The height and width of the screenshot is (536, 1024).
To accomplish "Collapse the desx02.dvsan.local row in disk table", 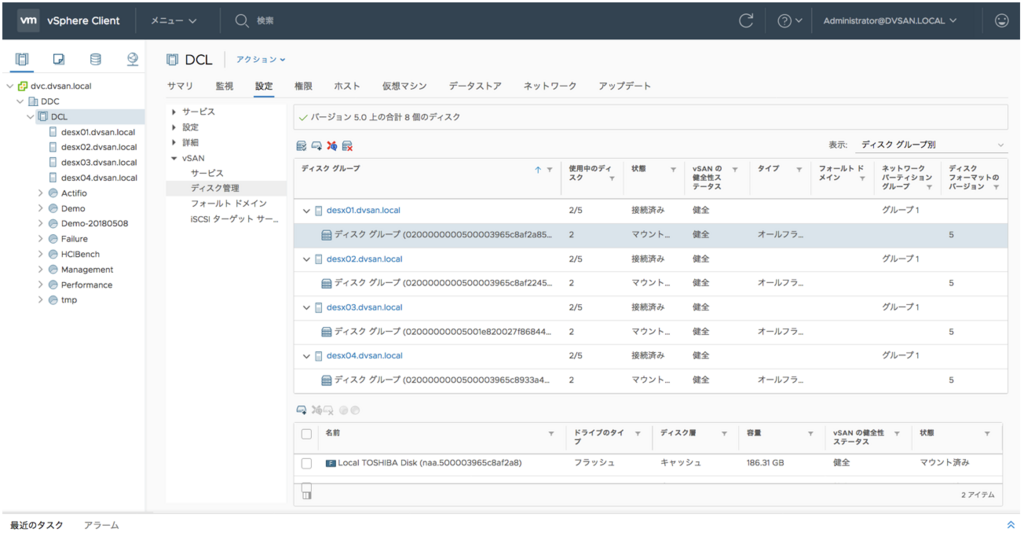I will tap(306, 259).
